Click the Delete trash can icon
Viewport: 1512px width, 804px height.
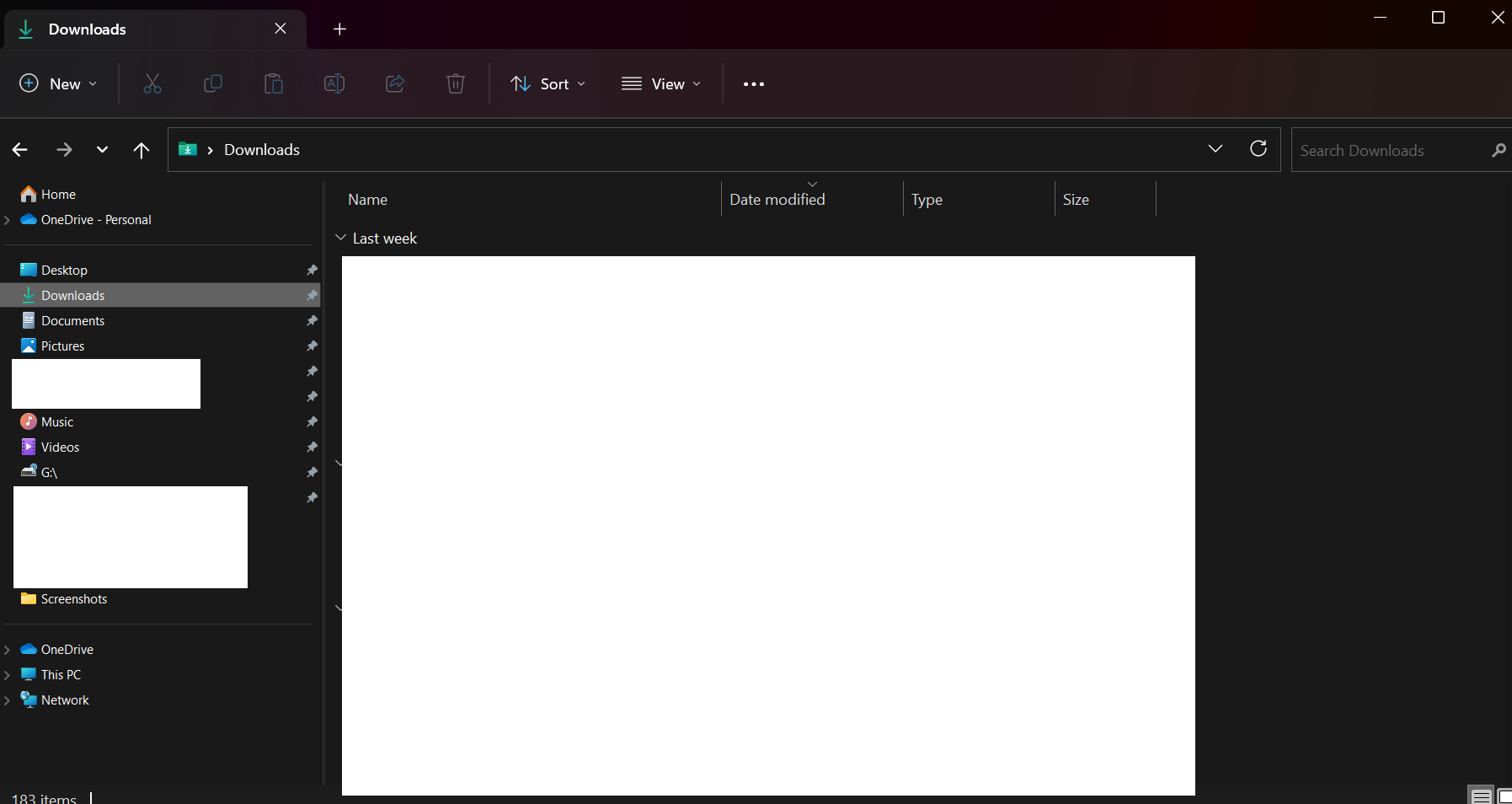(456, 83)
